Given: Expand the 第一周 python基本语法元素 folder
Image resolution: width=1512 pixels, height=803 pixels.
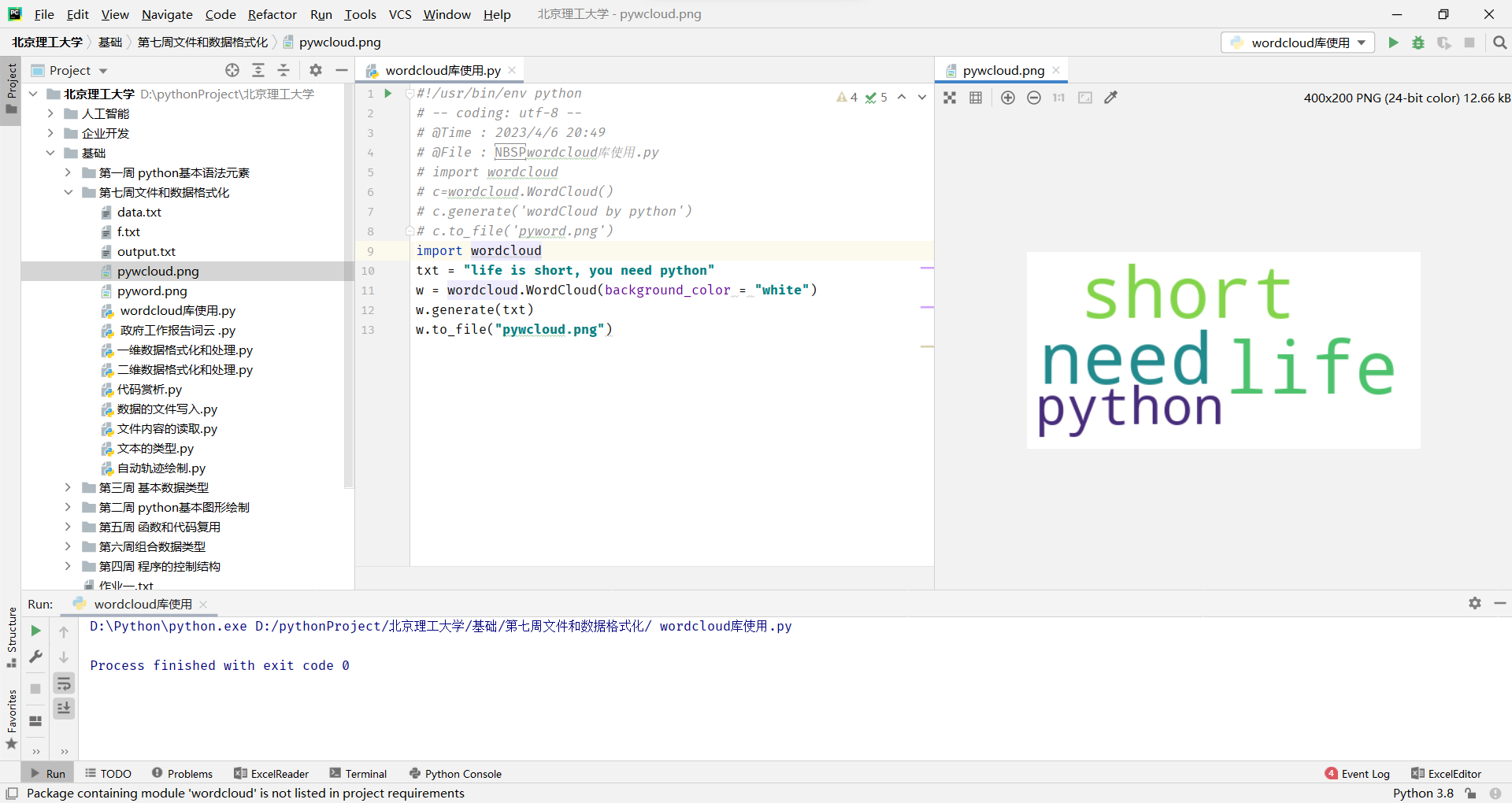Looking at the screenshot, I should [68, 172].
